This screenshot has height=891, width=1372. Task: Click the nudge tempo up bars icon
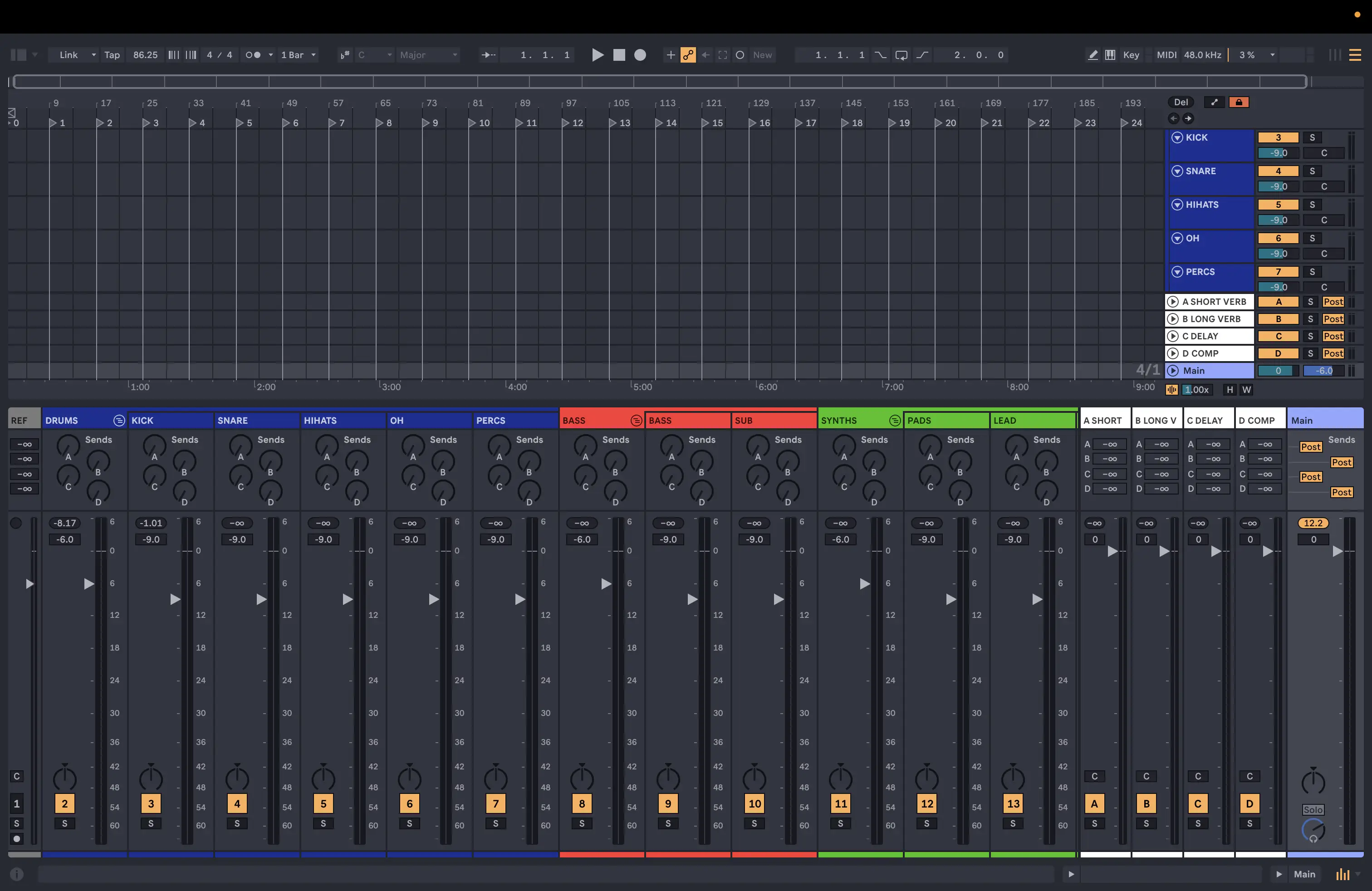click(x=191, y=55)
